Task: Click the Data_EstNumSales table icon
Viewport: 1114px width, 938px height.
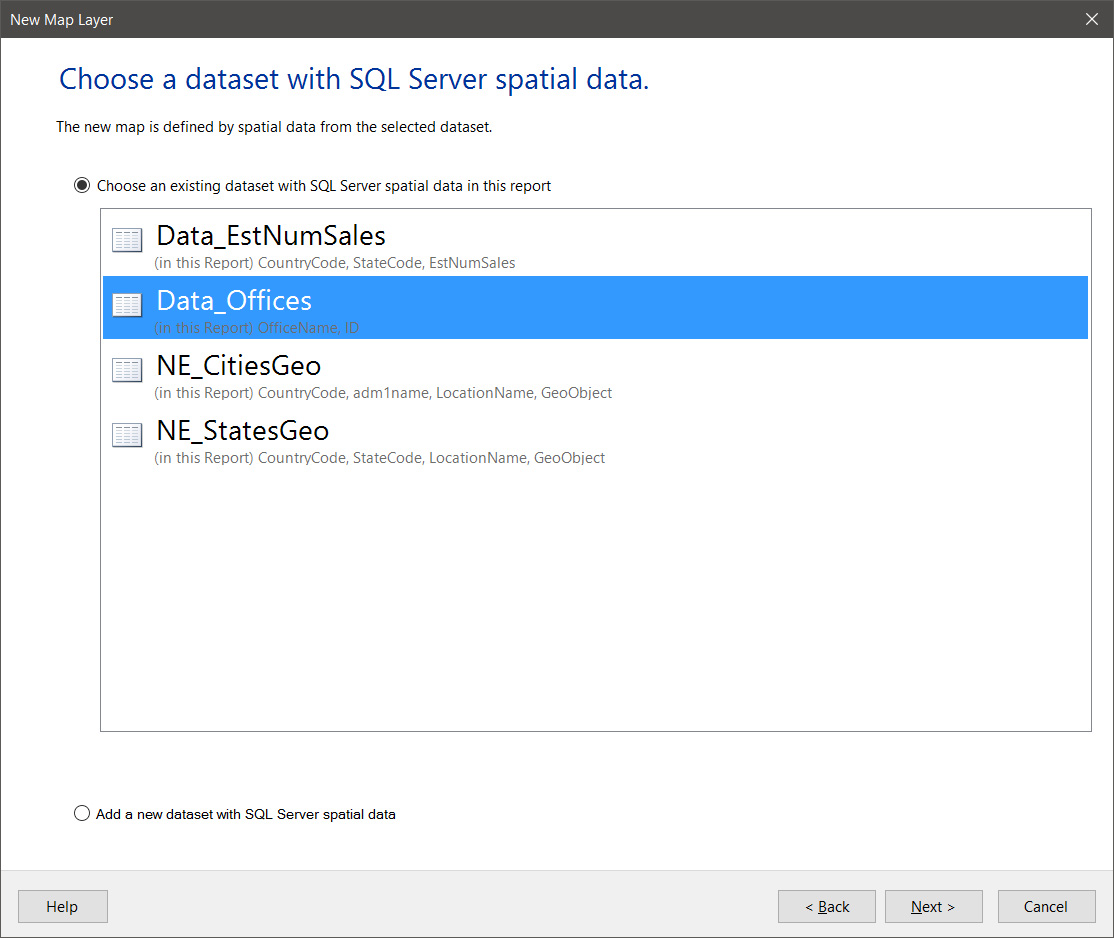Action: coord(127,240)
